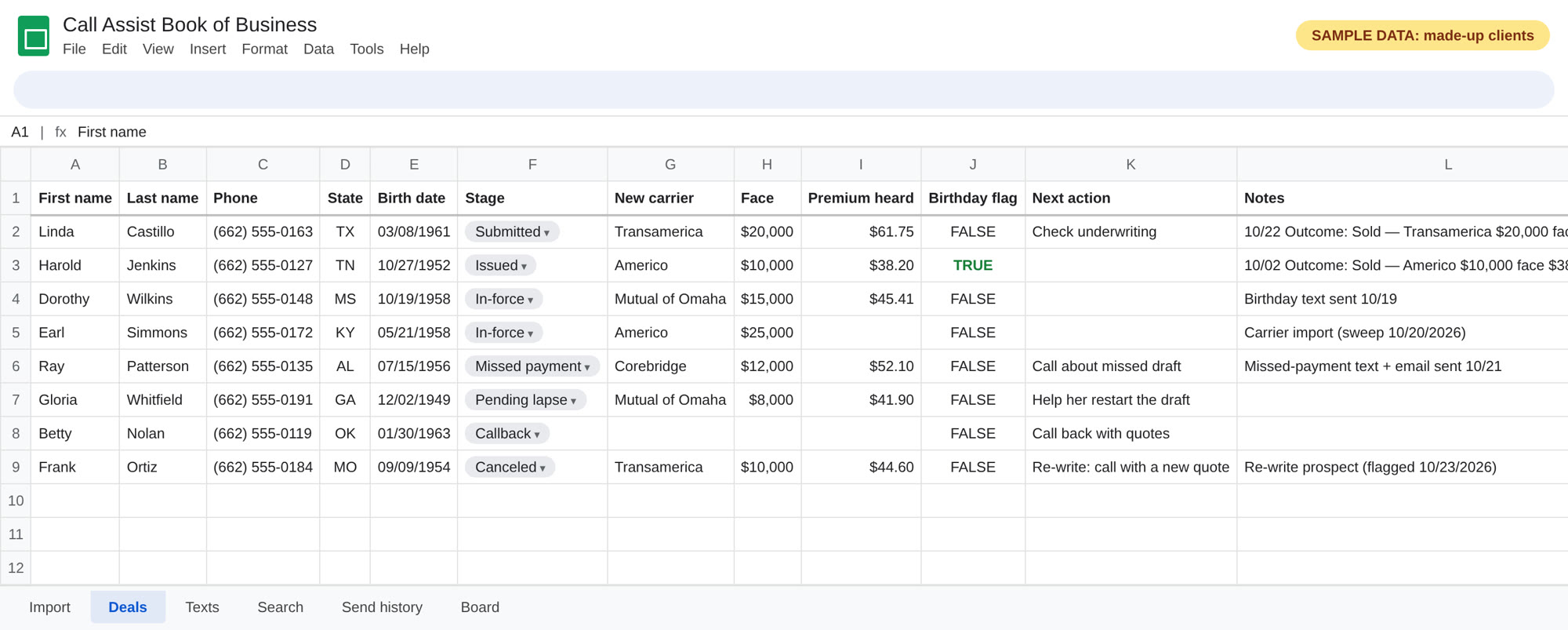The width and height of the screenshot is (1568, 630).
Task: Open Betty Nolan's Callback stage dropdown
Action: point(507,434)
